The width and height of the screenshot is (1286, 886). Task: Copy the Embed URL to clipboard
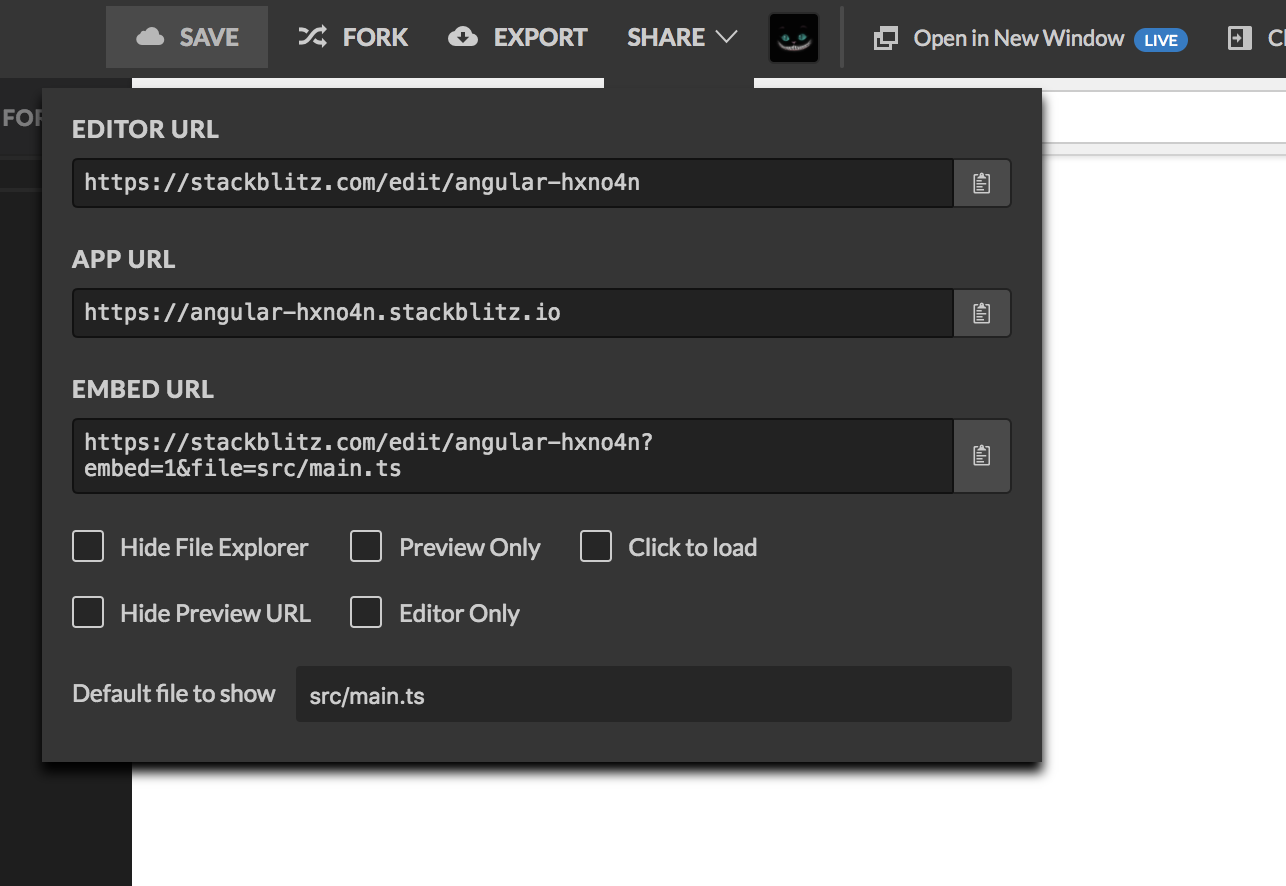pyautogui.click(x=981, y=456)
